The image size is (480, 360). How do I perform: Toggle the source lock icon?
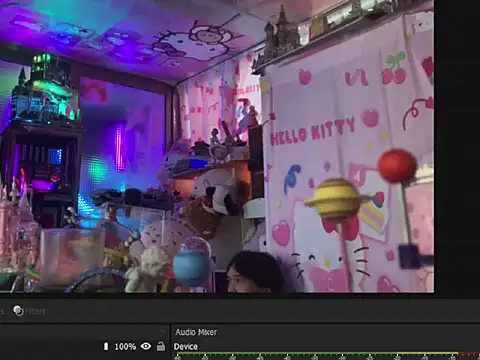point(161,346)
